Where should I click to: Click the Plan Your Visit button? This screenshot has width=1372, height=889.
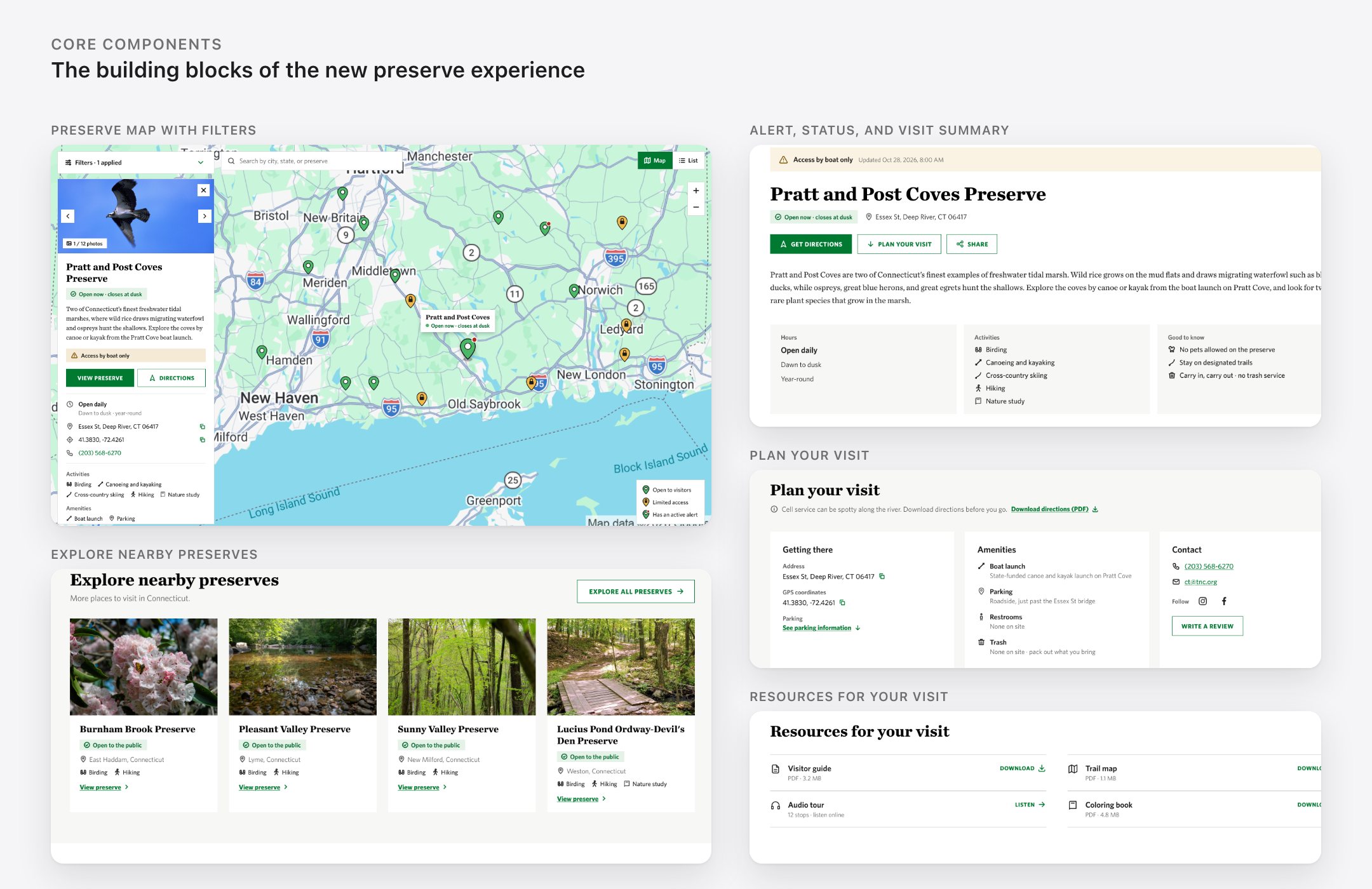899,244
